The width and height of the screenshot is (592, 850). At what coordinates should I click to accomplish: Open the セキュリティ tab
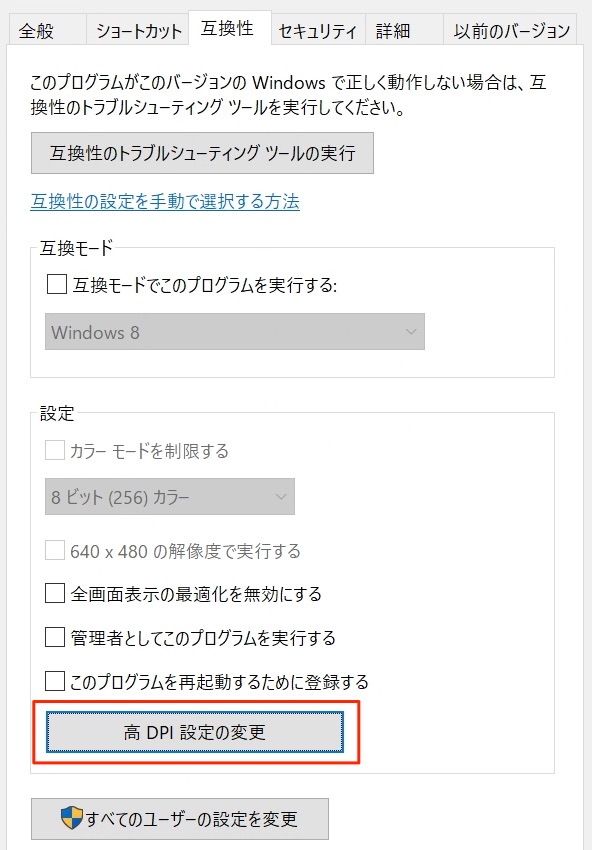(318, 30)
